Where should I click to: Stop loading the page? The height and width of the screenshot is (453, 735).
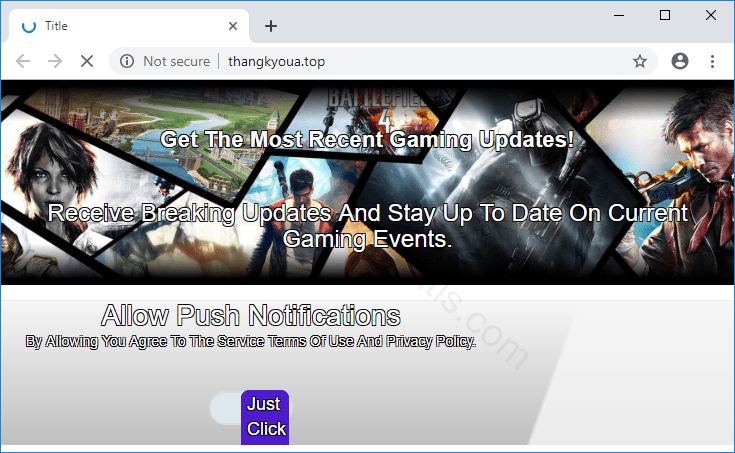pos(86,61)
